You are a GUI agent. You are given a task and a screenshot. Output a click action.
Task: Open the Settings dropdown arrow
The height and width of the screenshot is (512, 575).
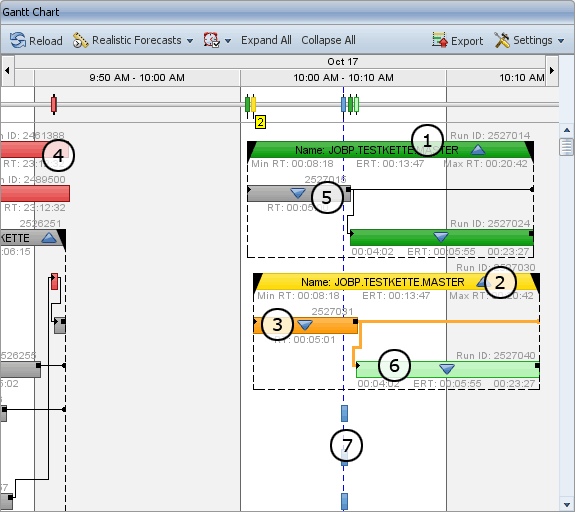(561, 41)
